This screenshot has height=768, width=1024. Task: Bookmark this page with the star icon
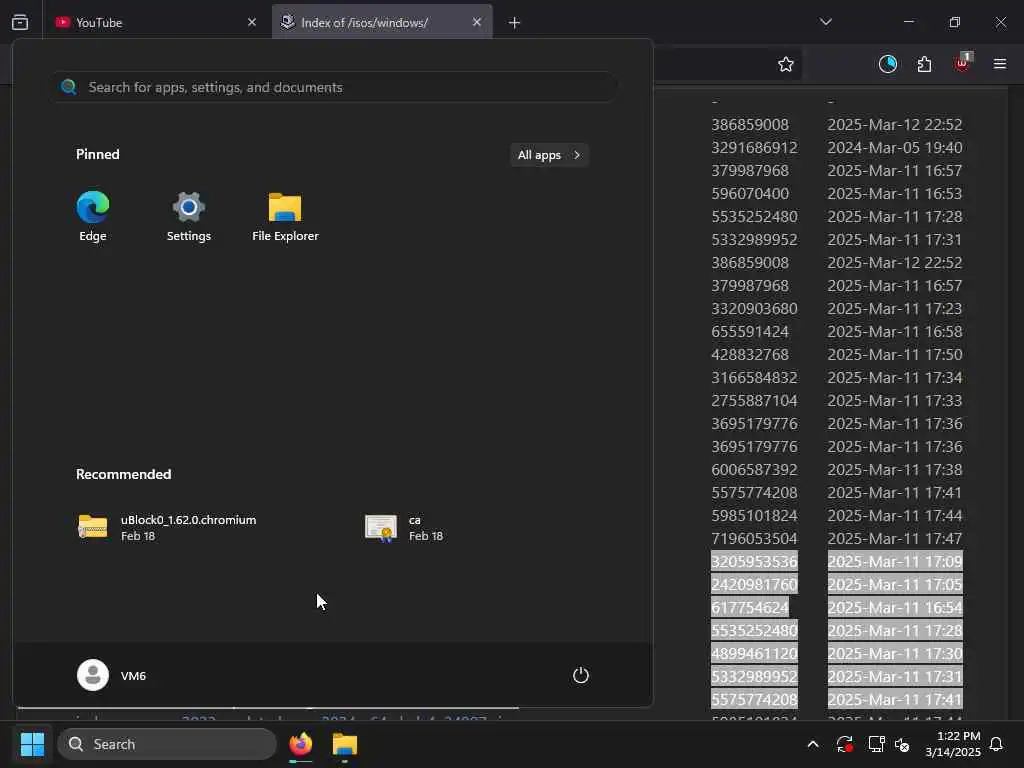coord(786,64)
